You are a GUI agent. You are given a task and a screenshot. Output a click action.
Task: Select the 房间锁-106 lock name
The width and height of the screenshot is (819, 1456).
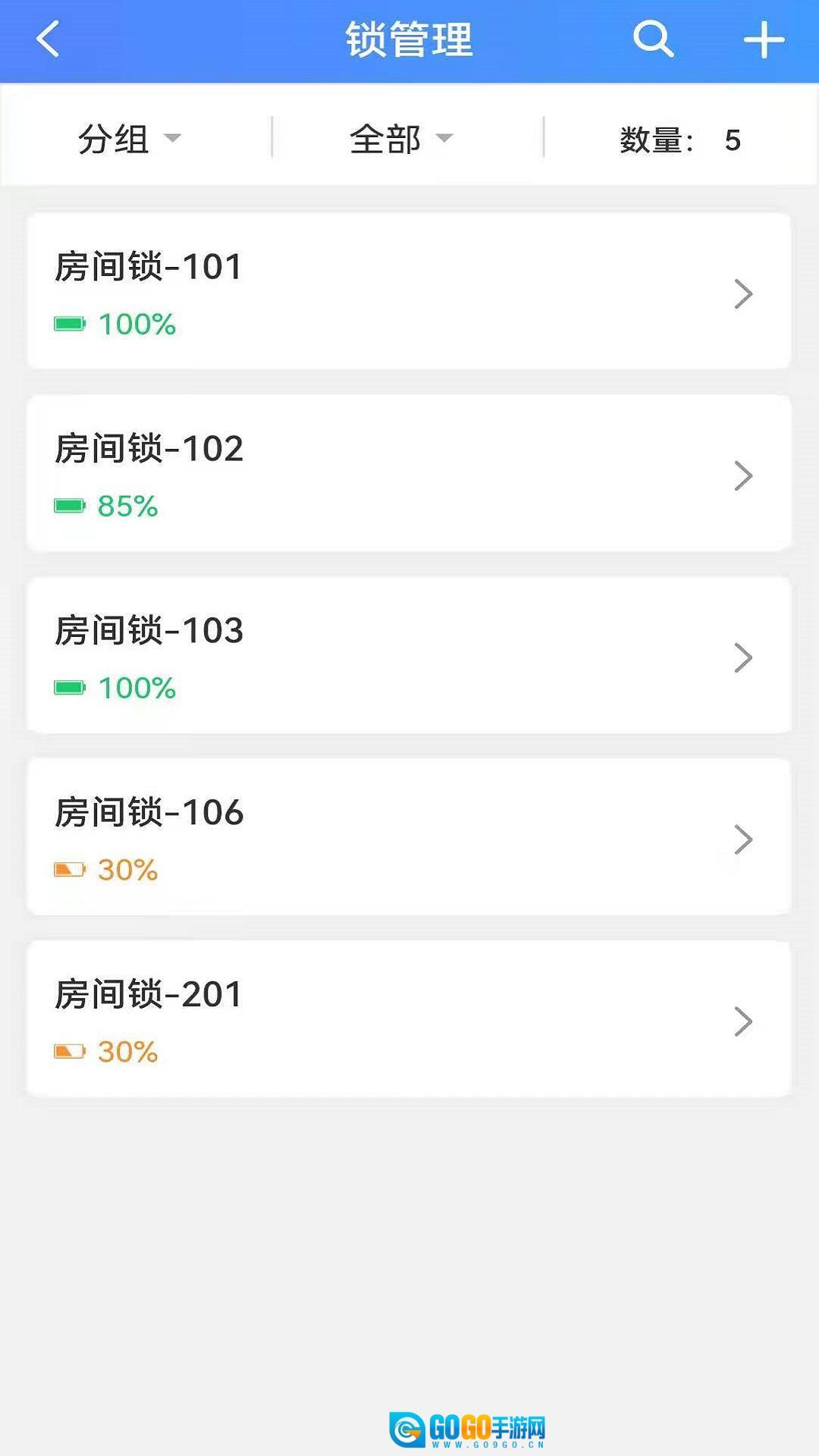click(x=149, y=812)
